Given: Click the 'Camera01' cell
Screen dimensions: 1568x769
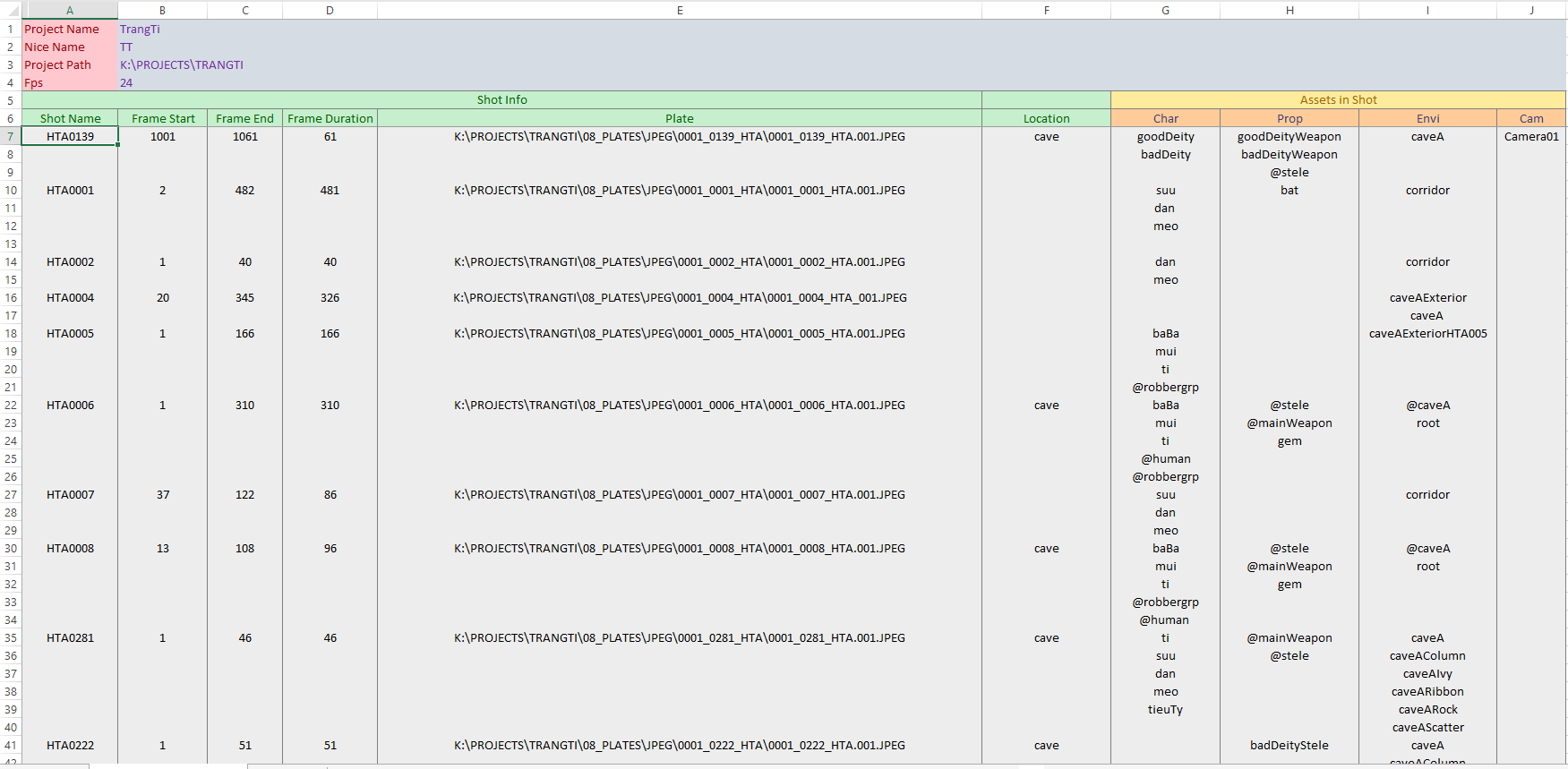Looking at the screenshot, I should (1531, 136).
